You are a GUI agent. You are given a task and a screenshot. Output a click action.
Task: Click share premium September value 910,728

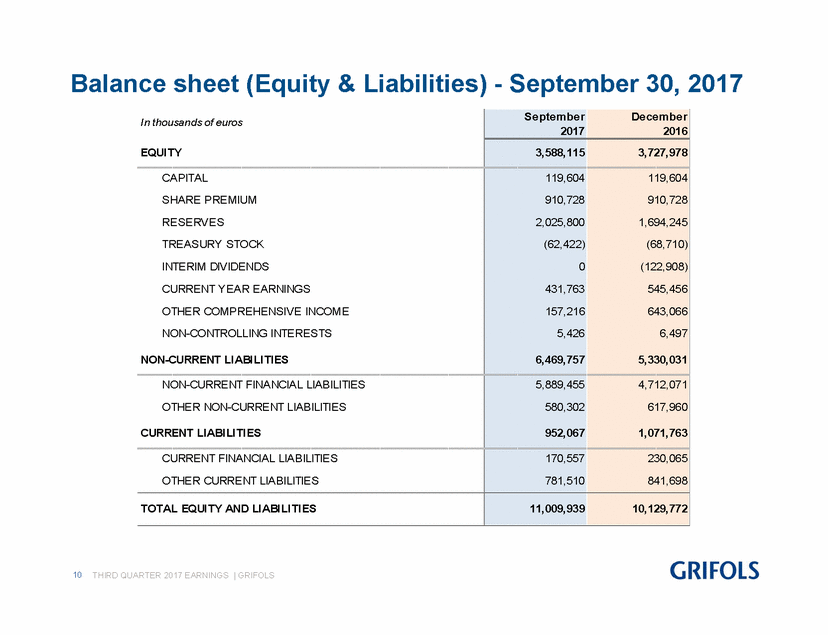(564, 200)
